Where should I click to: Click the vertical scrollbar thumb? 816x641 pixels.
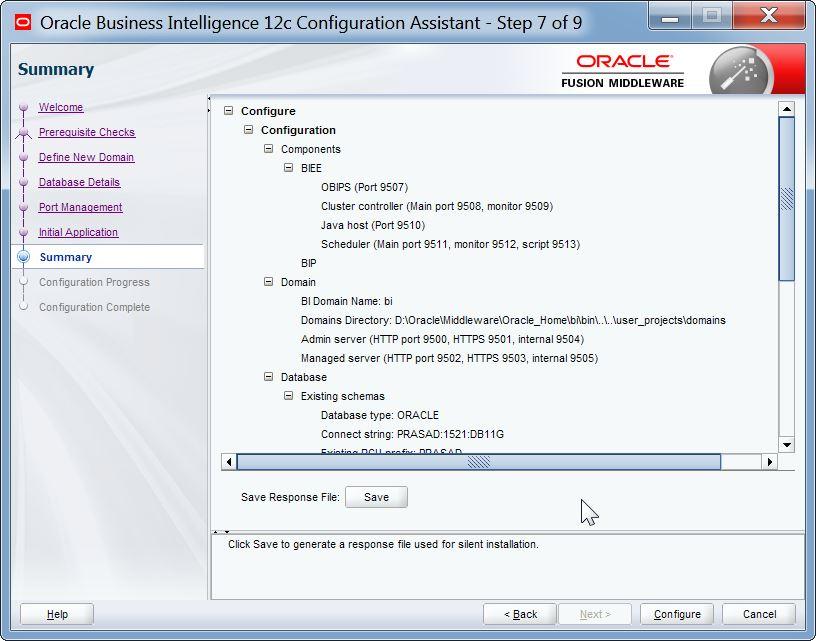(x=786, y=199)
